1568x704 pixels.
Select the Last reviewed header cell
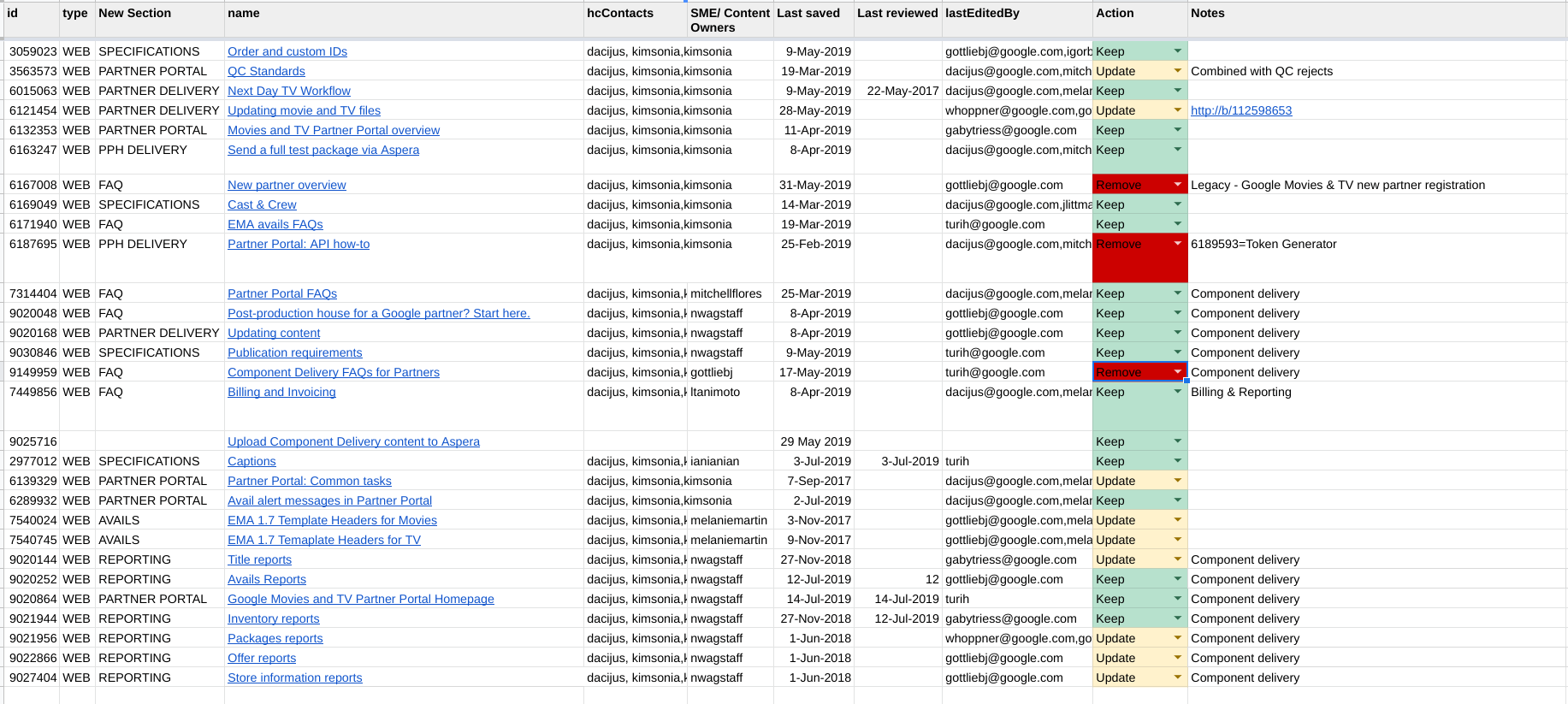898,20
